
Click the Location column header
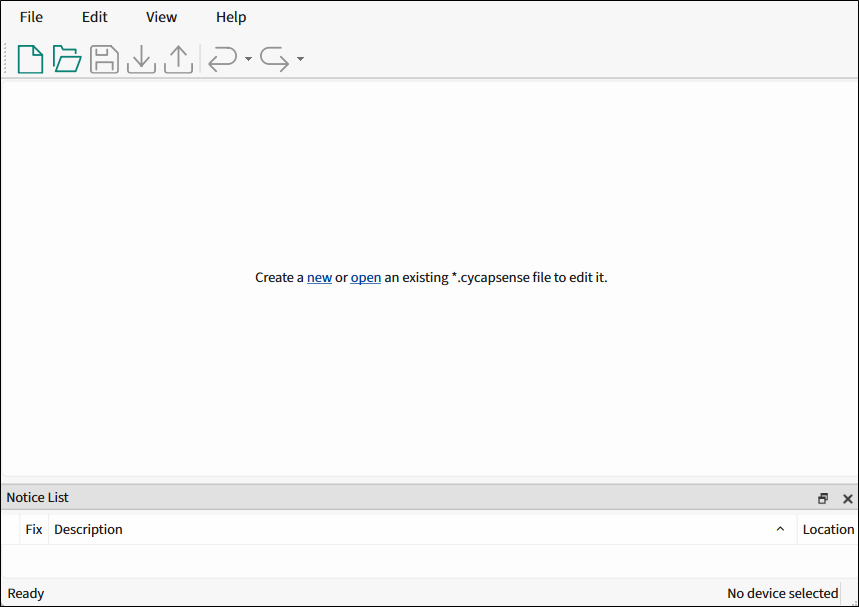point(828,530)
